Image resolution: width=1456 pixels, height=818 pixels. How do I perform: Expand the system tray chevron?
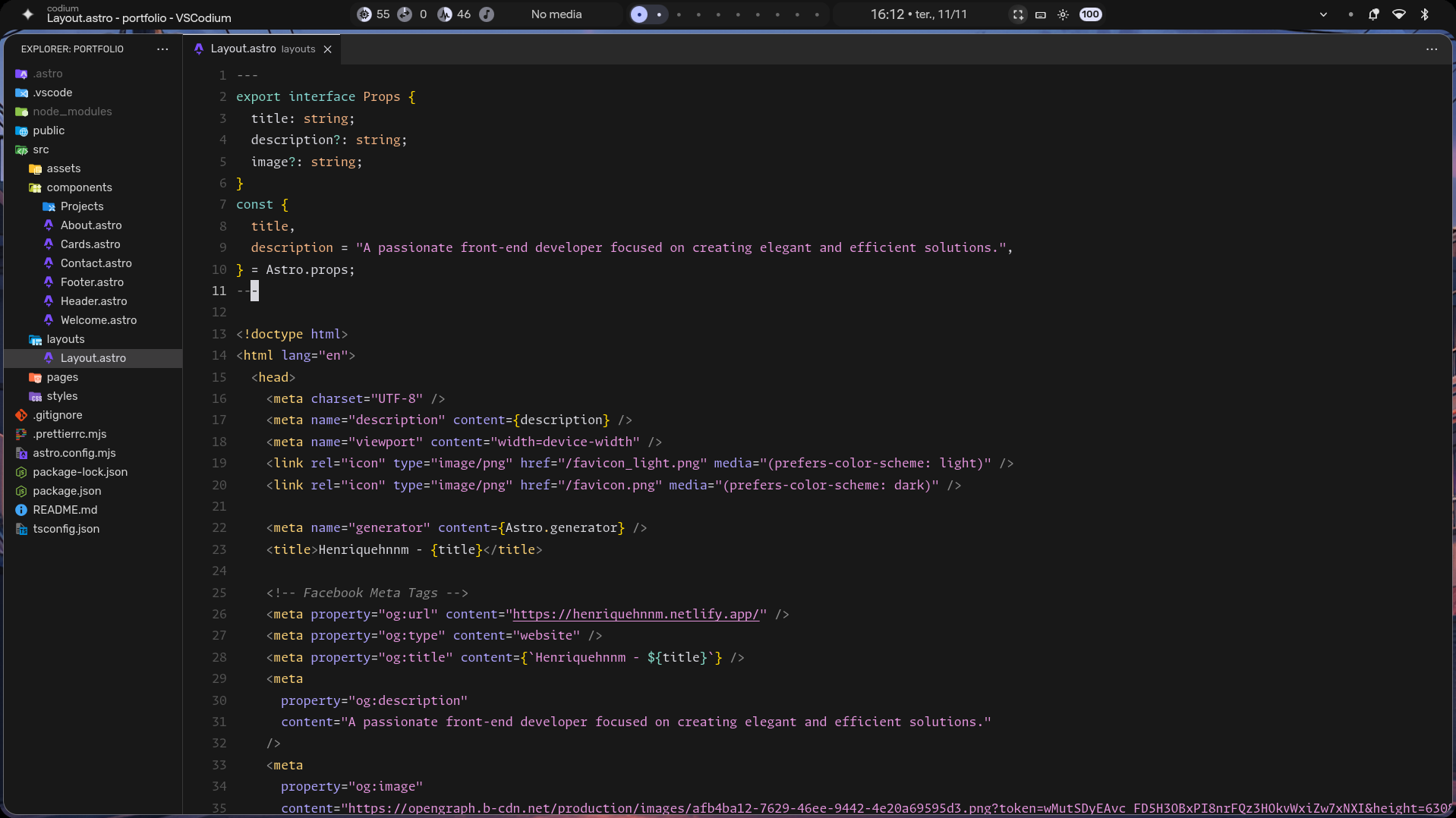pyautogui.click(x=1323, y=14)
